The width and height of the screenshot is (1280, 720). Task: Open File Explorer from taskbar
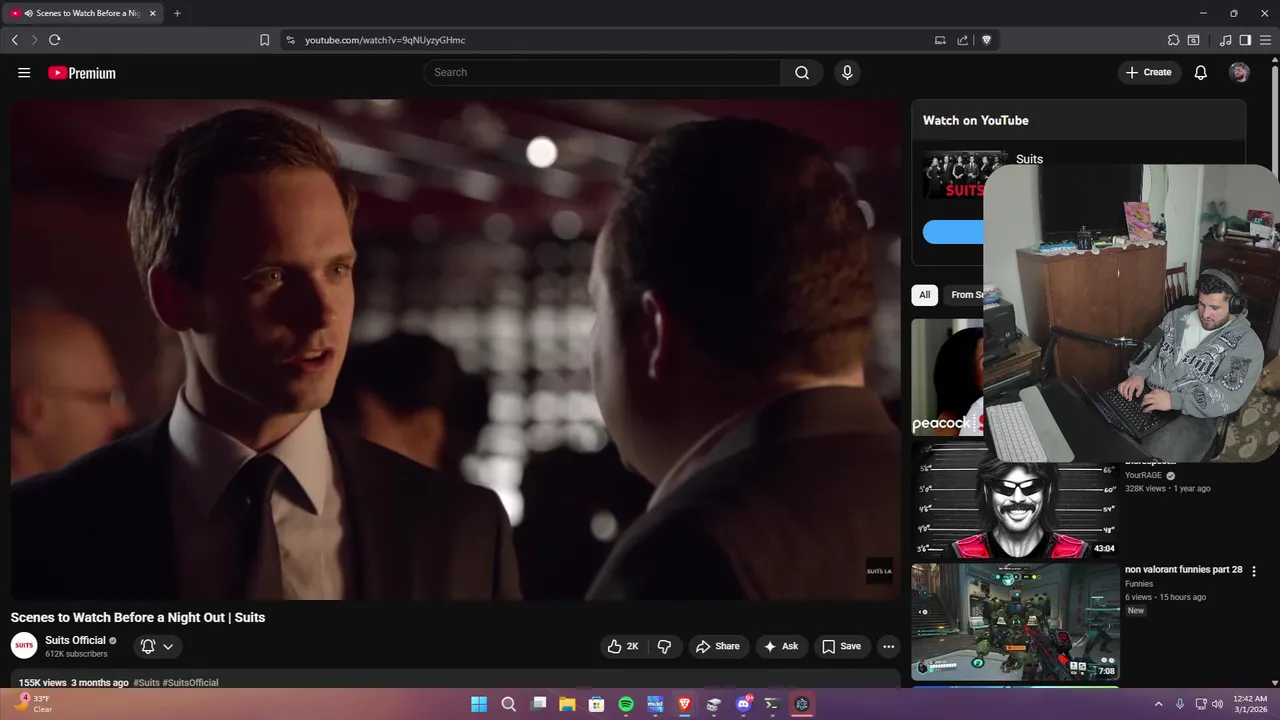[x=567, y=704]
